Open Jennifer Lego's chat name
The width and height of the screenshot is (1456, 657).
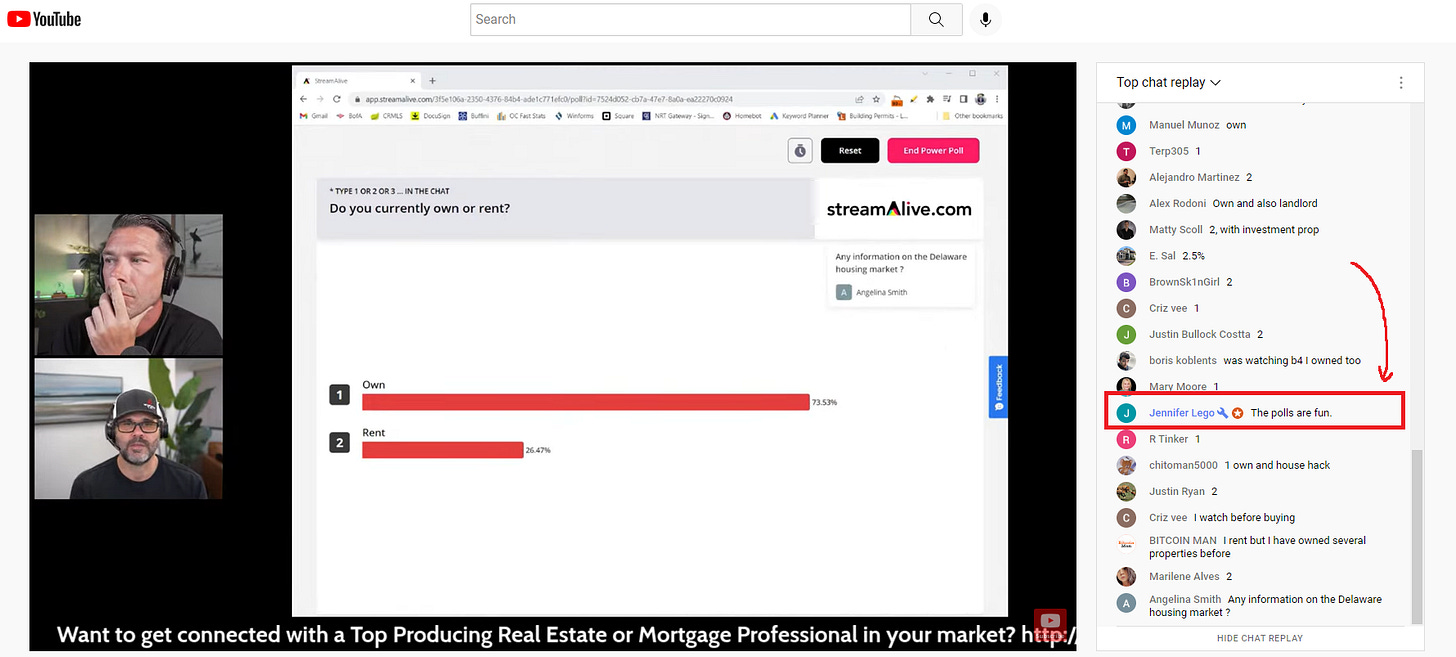point(1181,413)
